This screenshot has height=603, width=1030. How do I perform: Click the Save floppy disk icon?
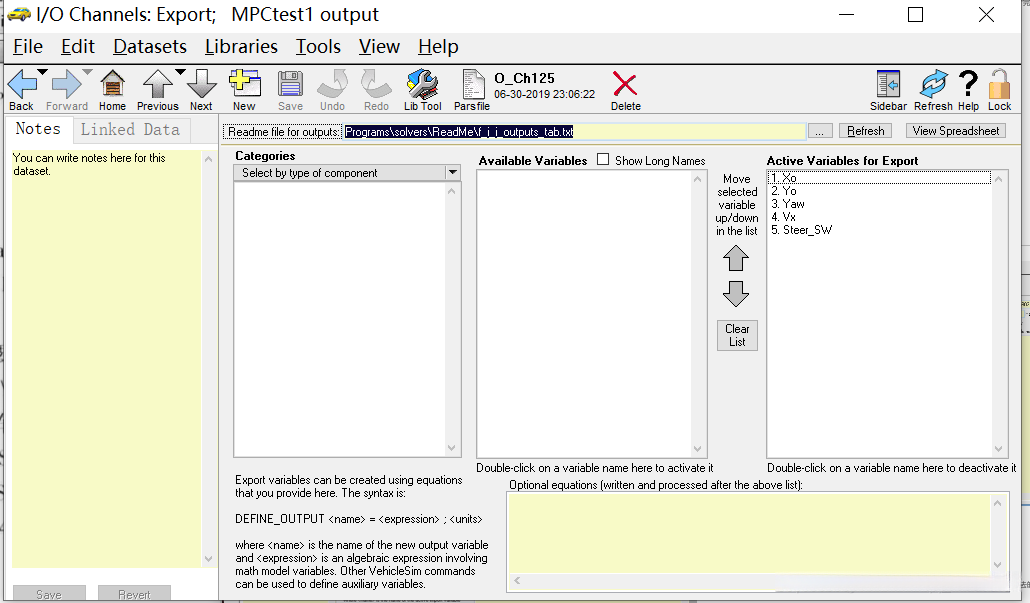coord(290,85)
